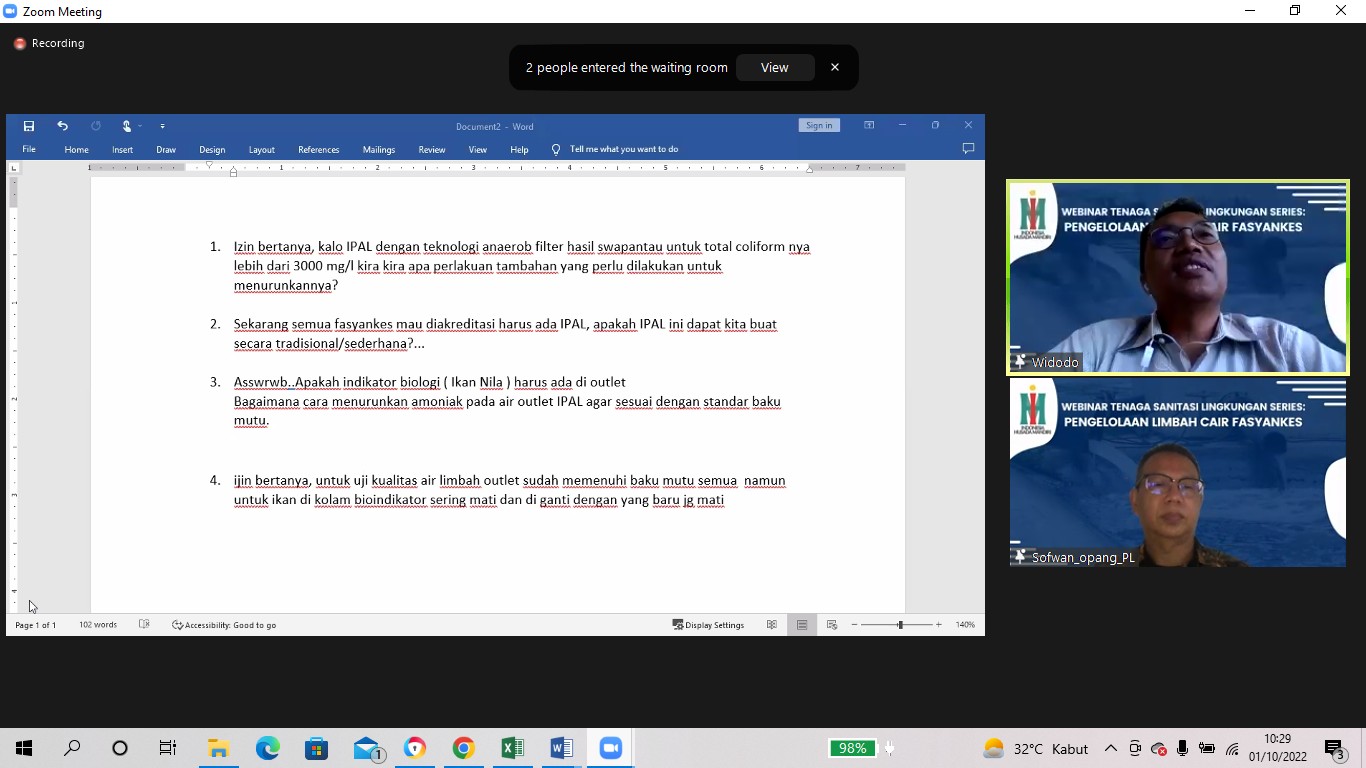Screen dimensions: 1366x768
Task: Click the zoom out minus button
Action: tap(855, 624)
